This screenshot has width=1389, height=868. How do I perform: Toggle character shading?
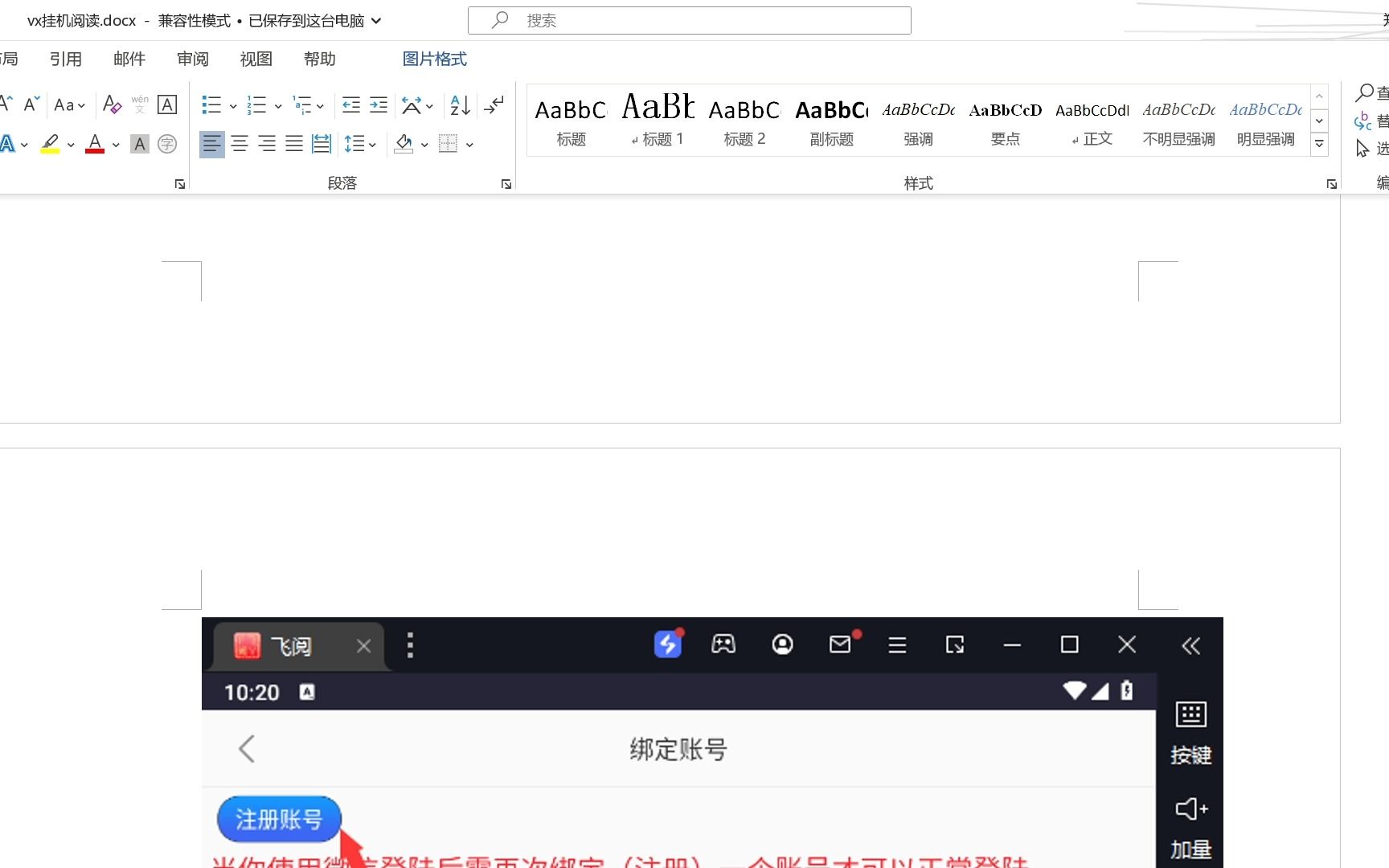[x=140, y=144]
